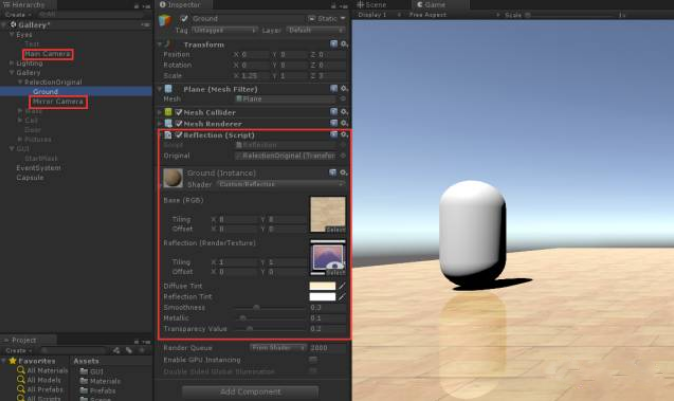Open the Ground material gear settings
Image resolution: width=674 pixels, height=401 pixels.
point(345,173)
